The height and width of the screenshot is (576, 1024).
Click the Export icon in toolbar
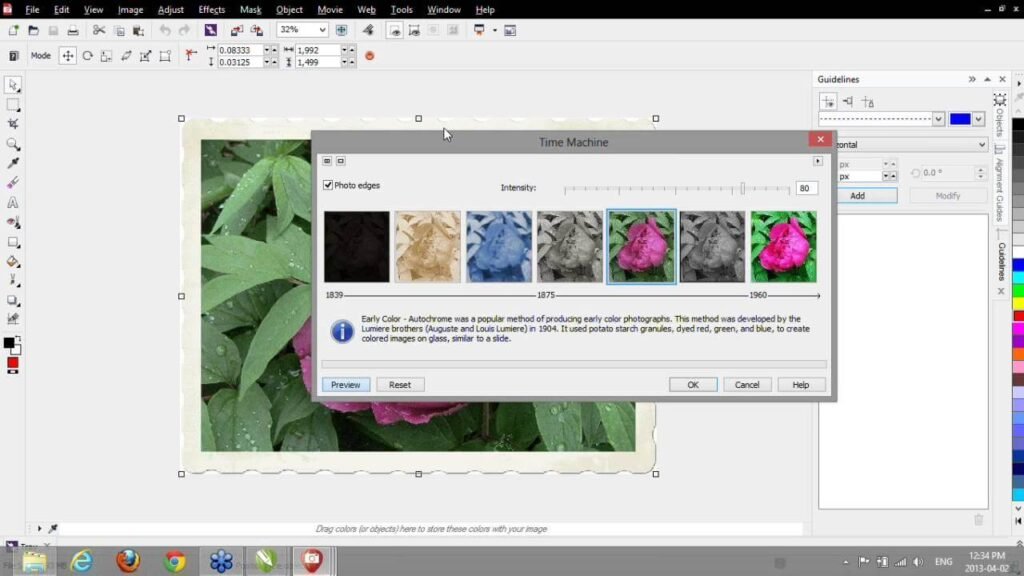tap(257, 30)
